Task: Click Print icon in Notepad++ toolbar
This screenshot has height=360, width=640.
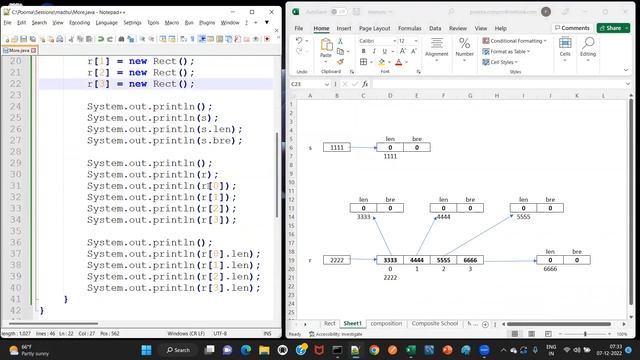Action: point(60,39)
